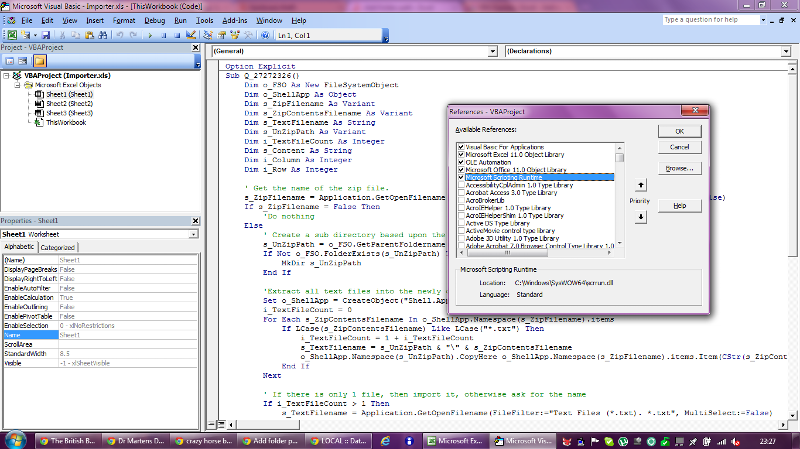Click the Find binoculars icon
This screenshot has width=800, height=449.
click(x=103, y=35)
